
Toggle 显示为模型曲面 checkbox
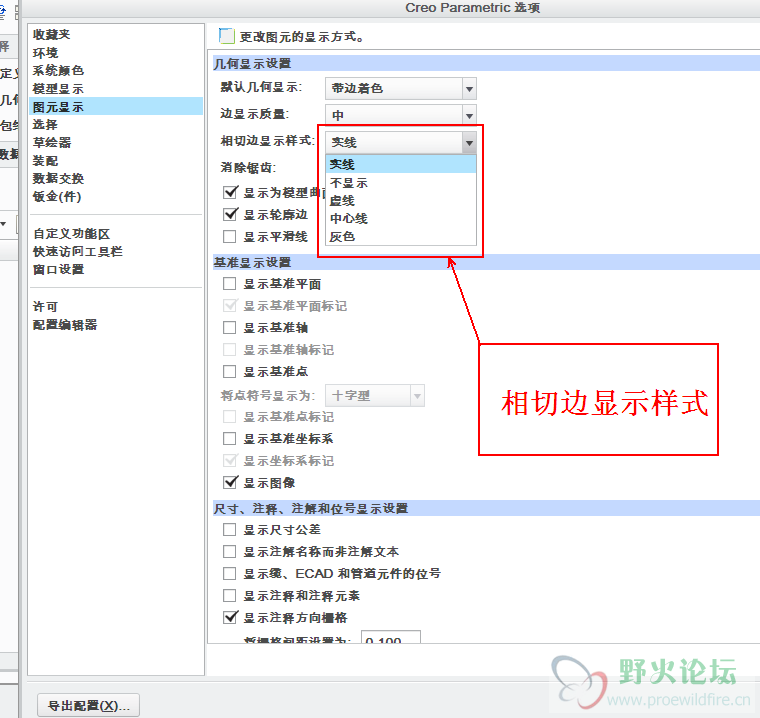(230, 192)
